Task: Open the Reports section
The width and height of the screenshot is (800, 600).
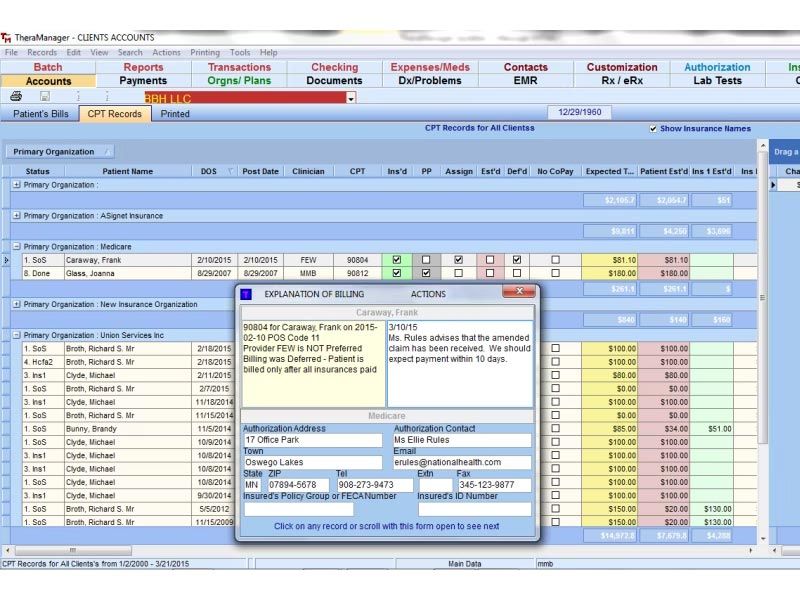Action: [x=143, y=67]
